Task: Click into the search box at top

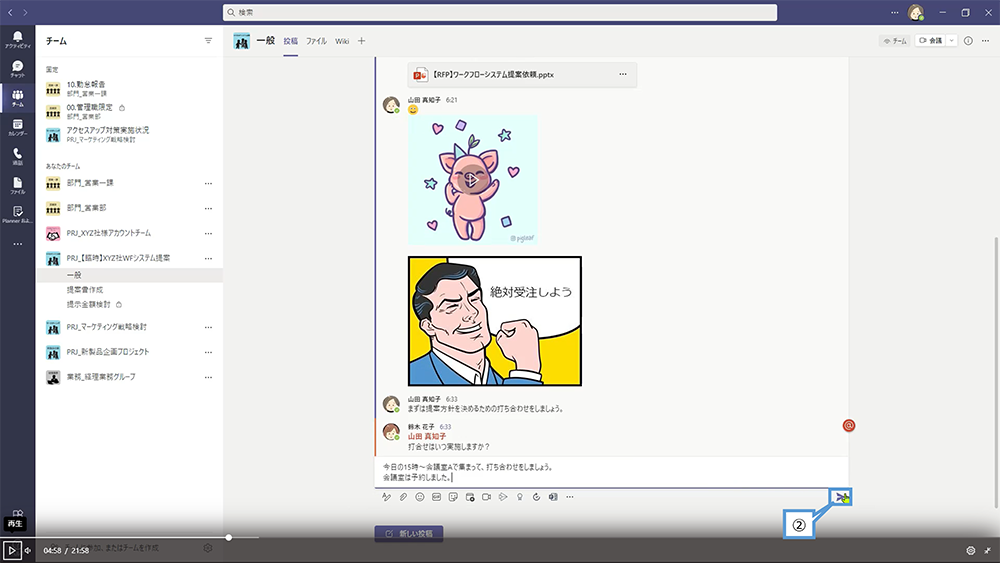Action: coord(500,12)
